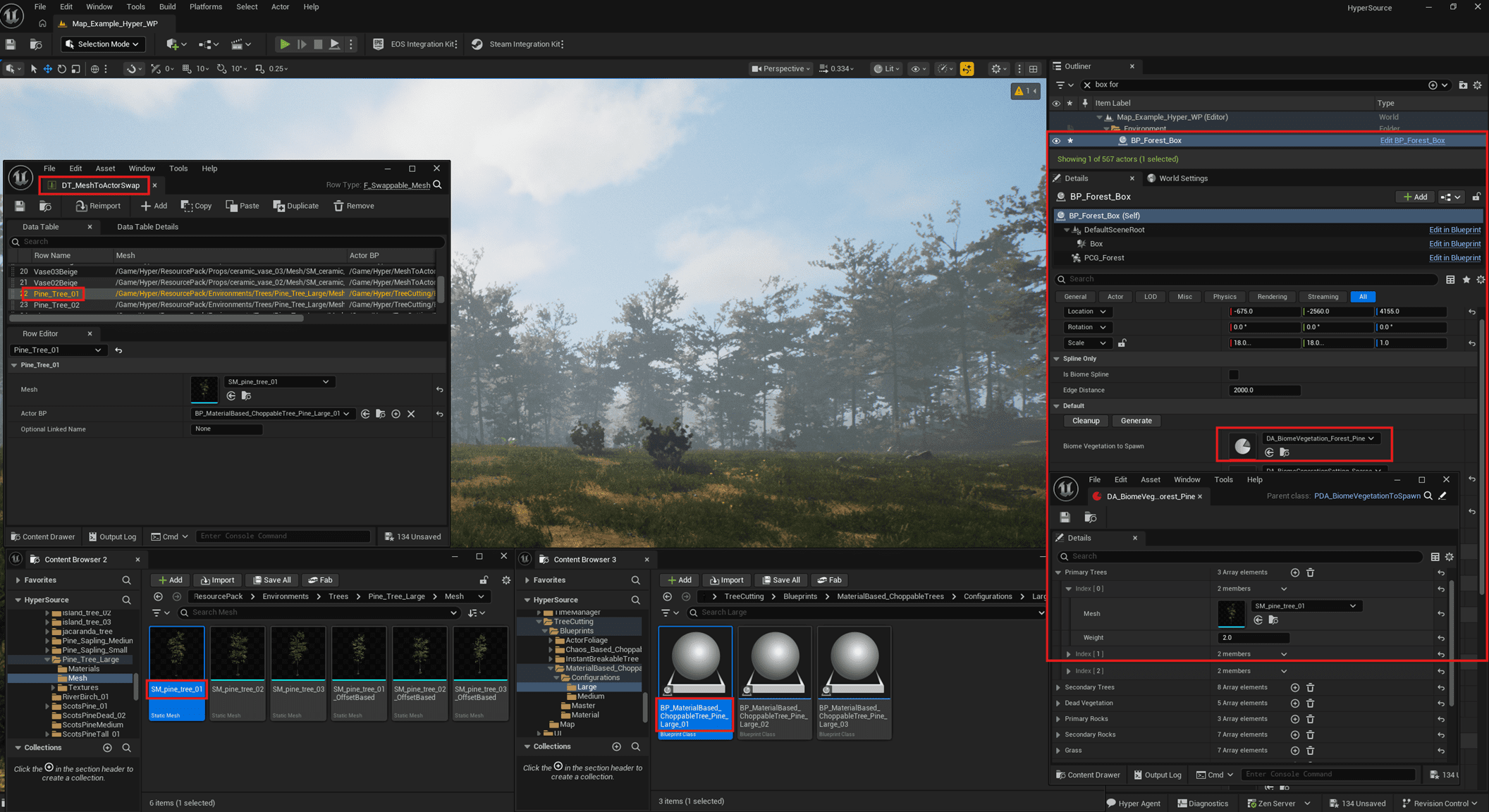Save the DA_BiomeVegetation_Forest_Pine asset
This screenshot has width=1489, height=812.
pyautogui.click(x=1065, y=517)
